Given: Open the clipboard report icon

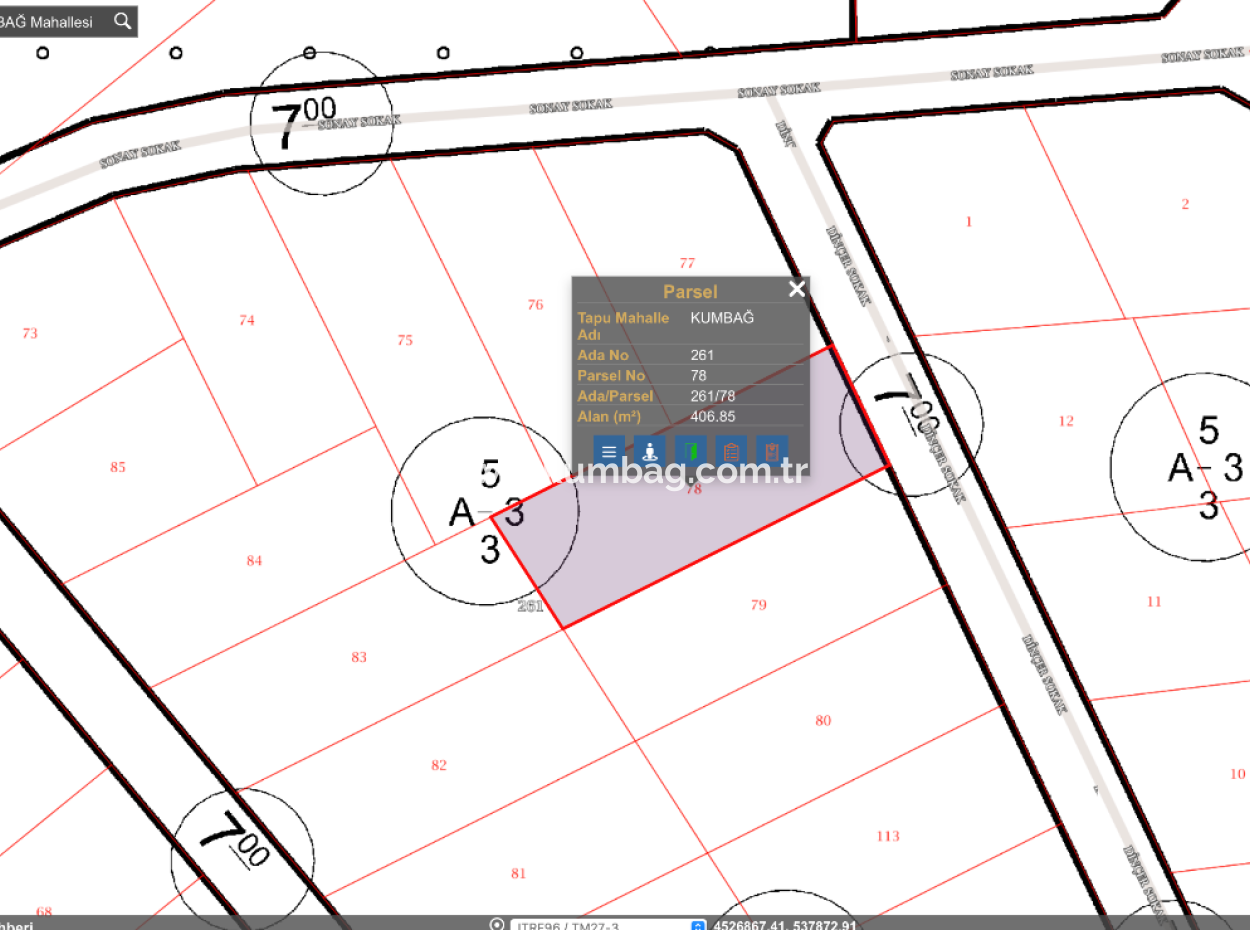Looking at the screenshot, I should (731, 451).
